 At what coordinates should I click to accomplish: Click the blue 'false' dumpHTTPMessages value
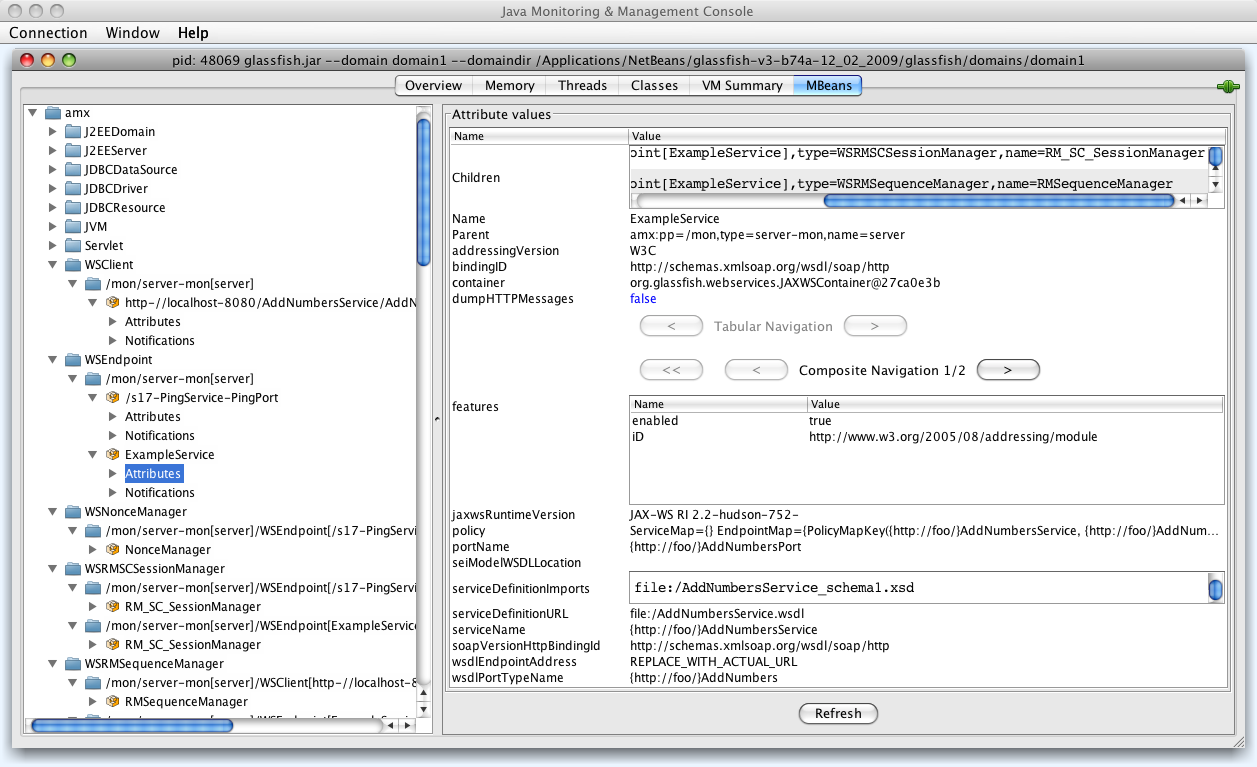[x=643, y=299]
